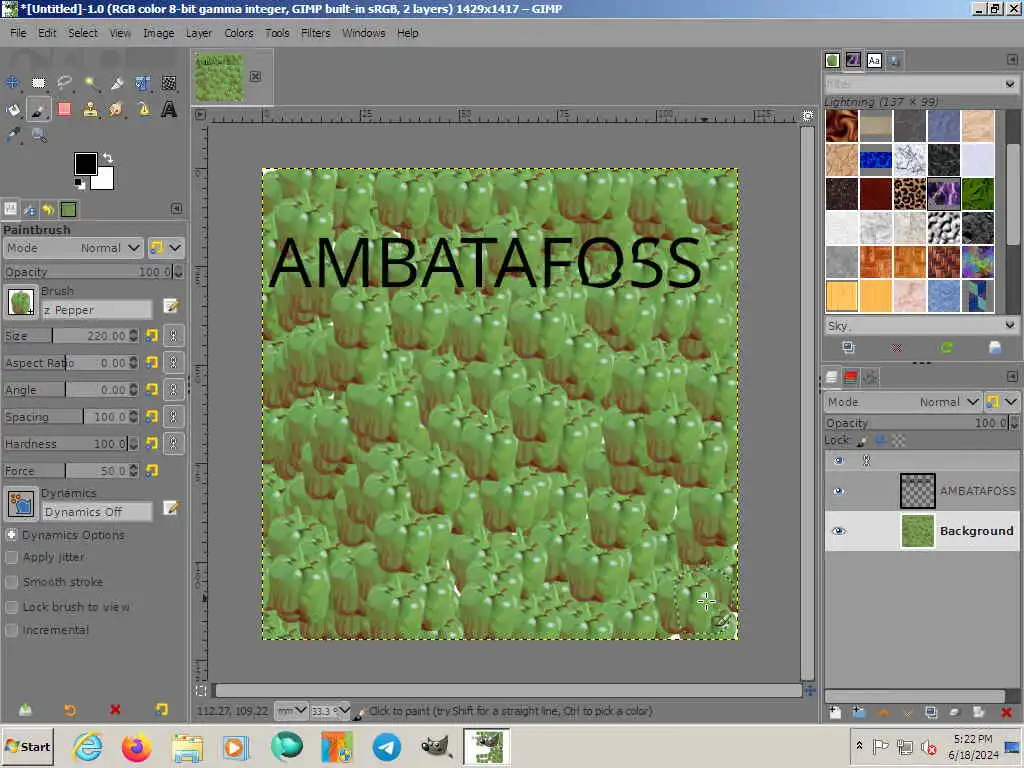Delete the selected pattern
Viewport: 1024px width, 768px height.
pos(897,347)
